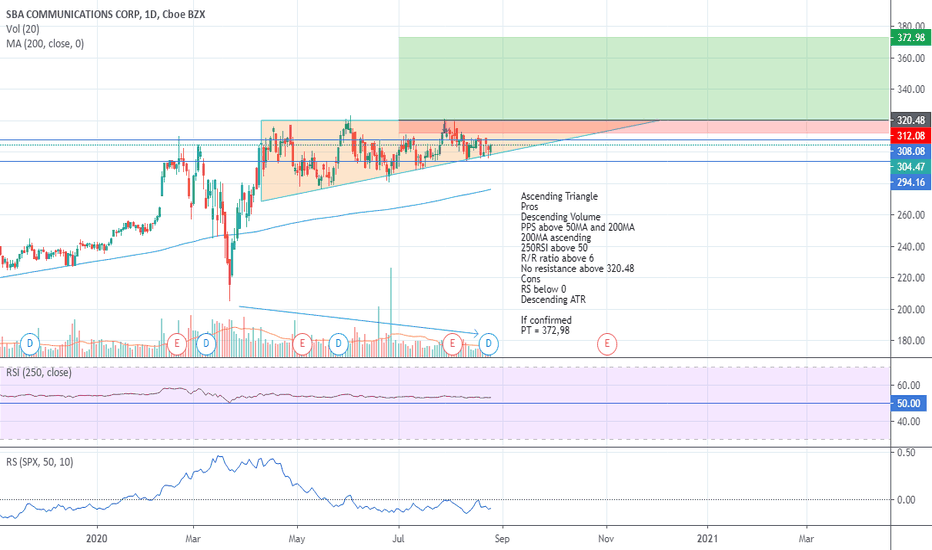The height and width of the screenshot is (550, 932).
Task: Click the MA (200, close, 0) legend
Action: point(45,44)
